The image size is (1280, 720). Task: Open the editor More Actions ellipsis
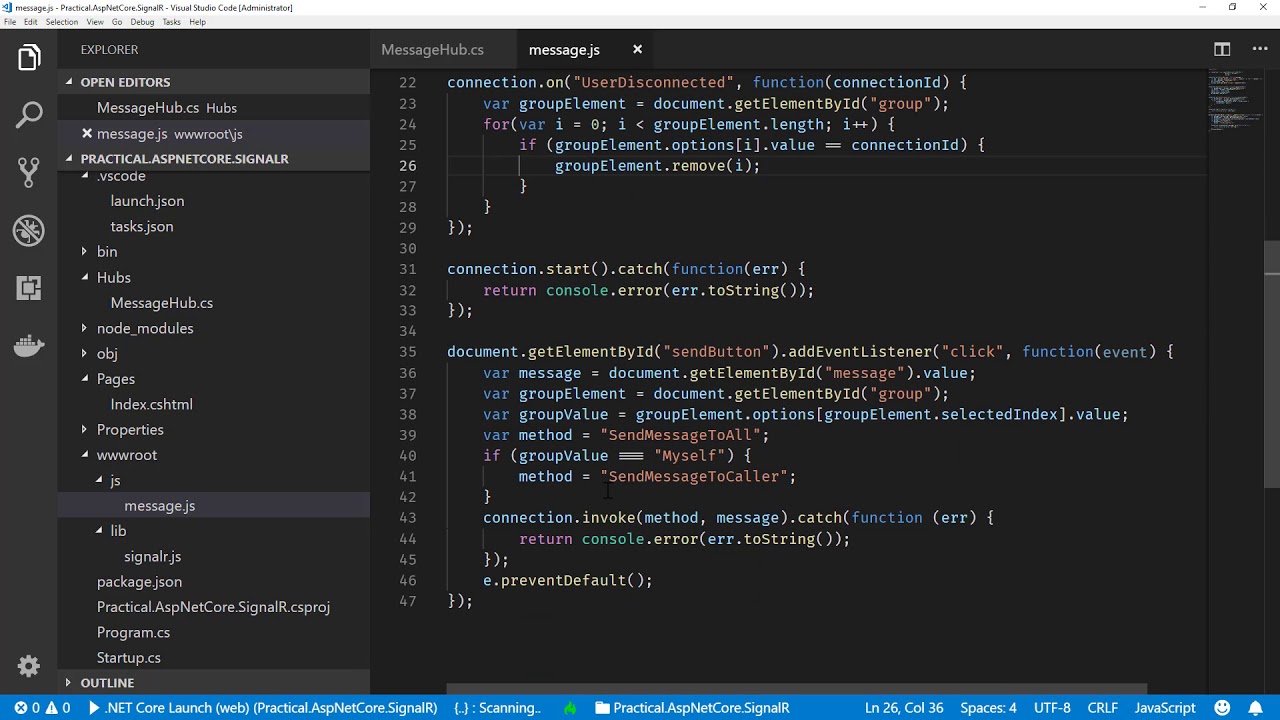(1260, 49)
